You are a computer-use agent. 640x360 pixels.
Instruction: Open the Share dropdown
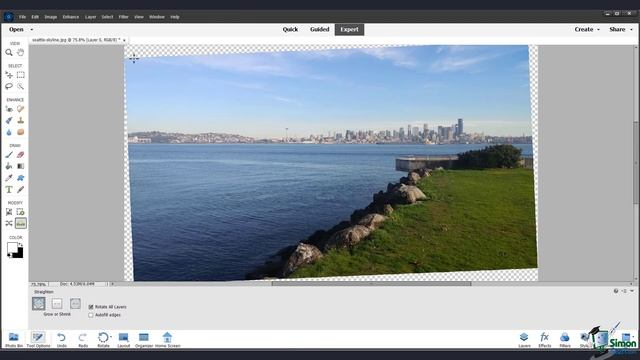pos(621,29)
